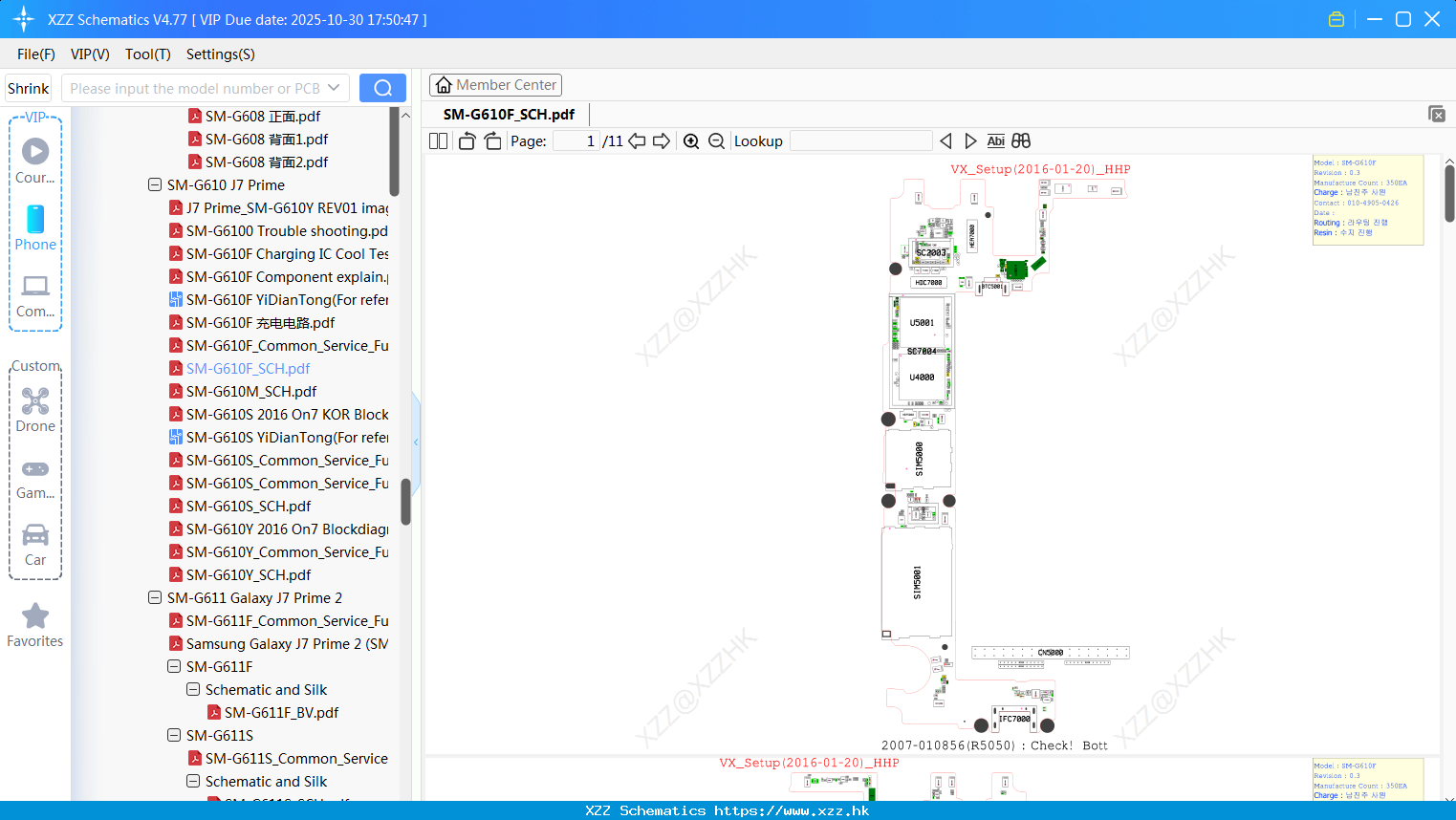Open the Settings(S) menu

(x=221, y=54)
